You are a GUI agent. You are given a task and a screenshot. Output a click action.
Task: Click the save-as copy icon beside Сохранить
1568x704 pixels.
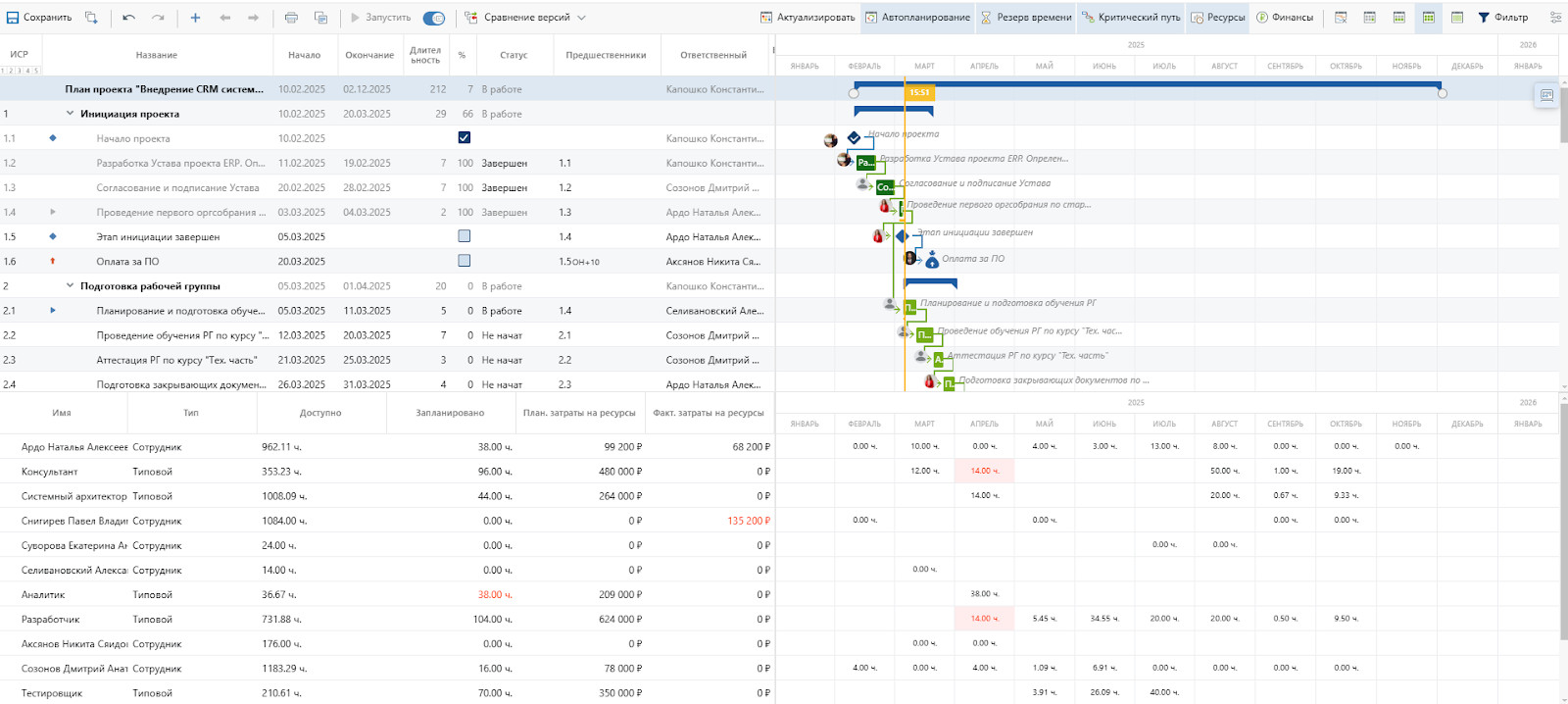point(91,18)
